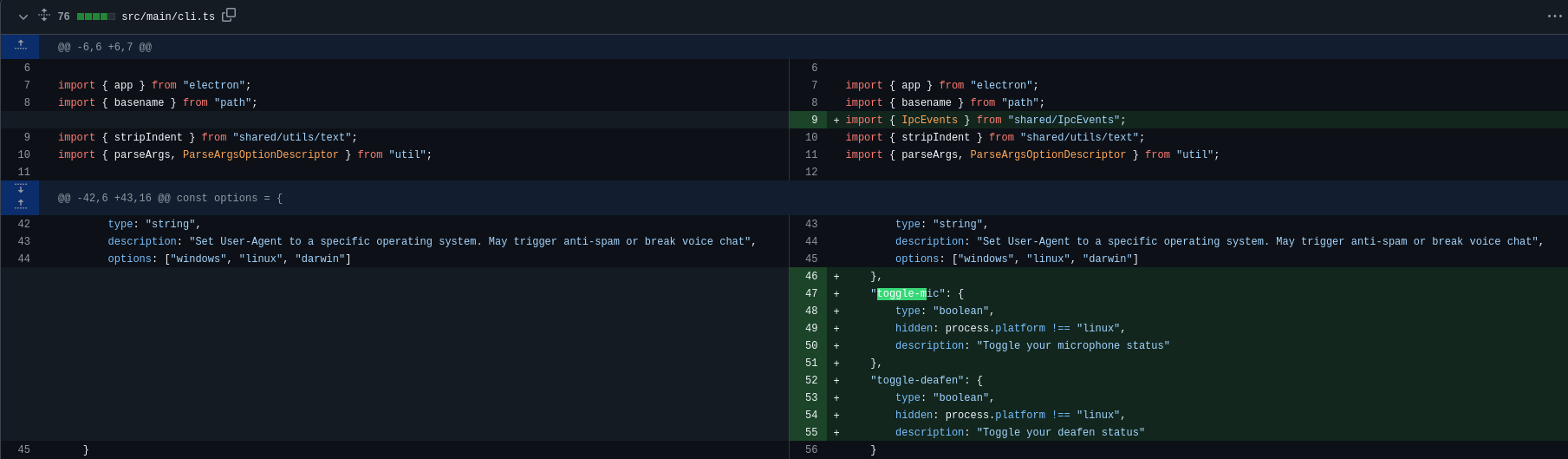Click the "@@ -6,6 +6,7 @@" hunk header
Viewport: 1568px width, 459px height.
click(x=105, y=48)
